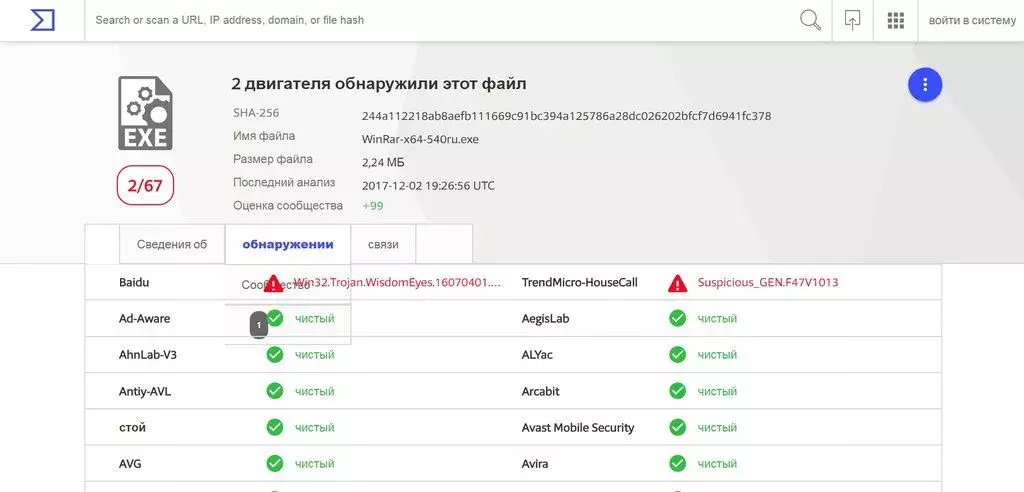Image resolution: width=1024 pixels, height=492 pixels.
Task: Switch to the Сведения об tab
Action: coord(172,244)
